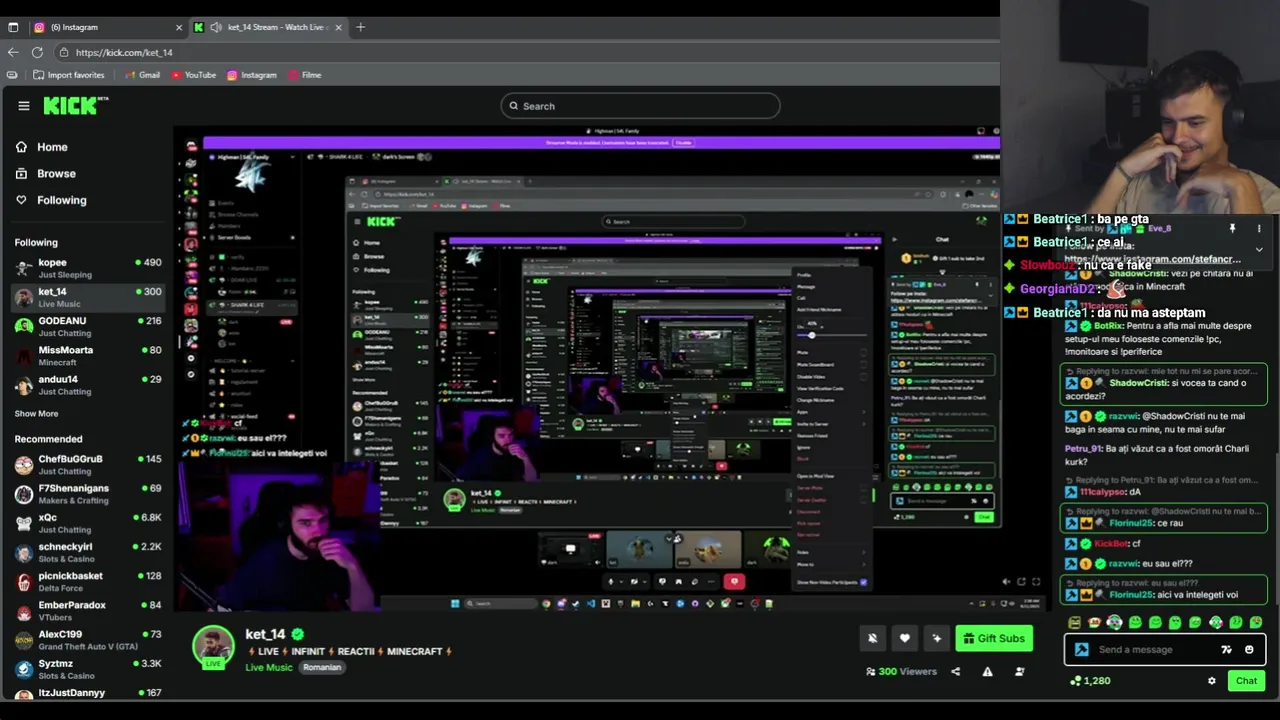
Task: Click ket_14 streamer avatar with LIVE badge
Action: click(213, 647)
